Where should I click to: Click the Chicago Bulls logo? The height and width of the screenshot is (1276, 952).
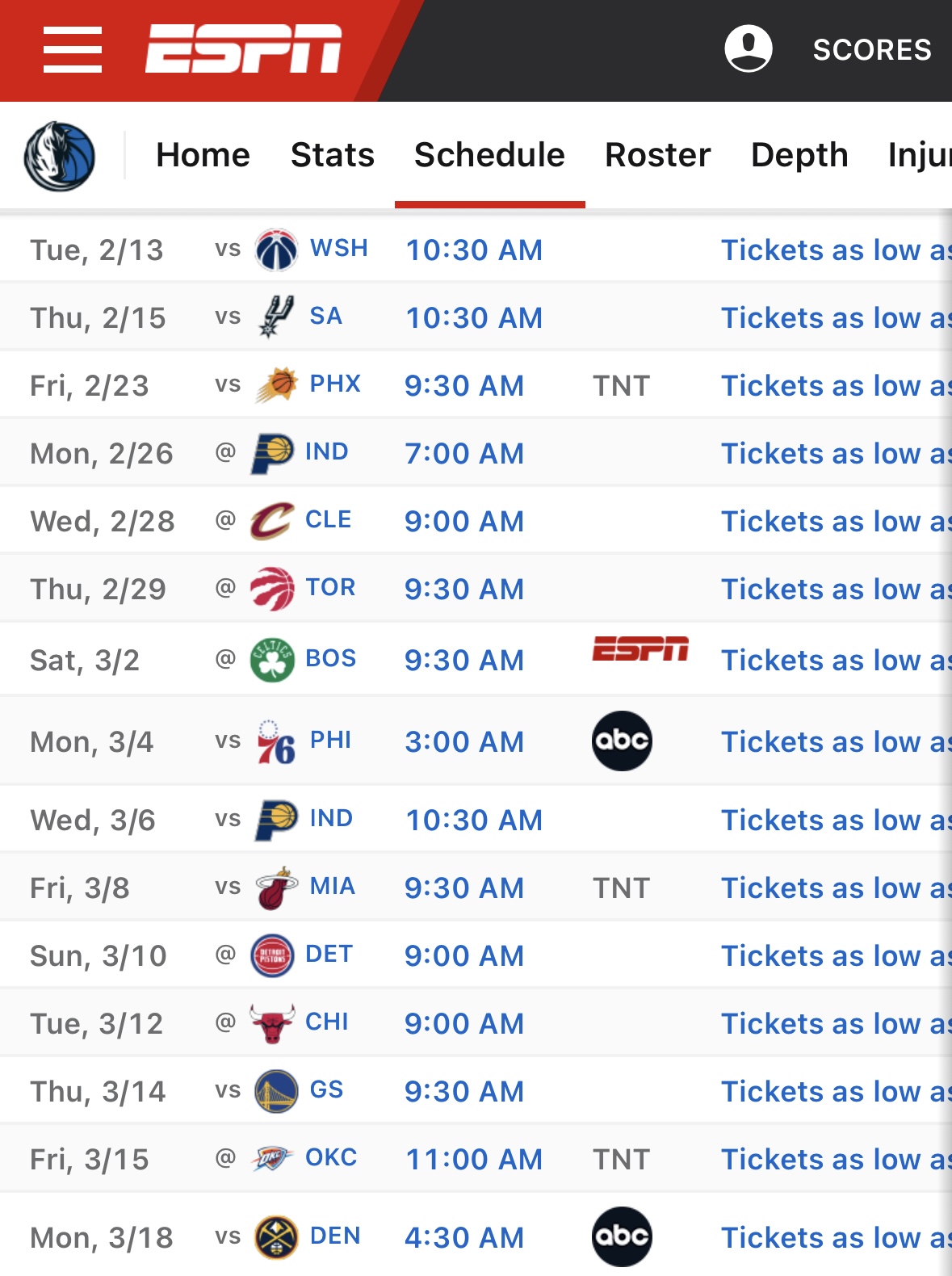click(x=272, y=1023)
